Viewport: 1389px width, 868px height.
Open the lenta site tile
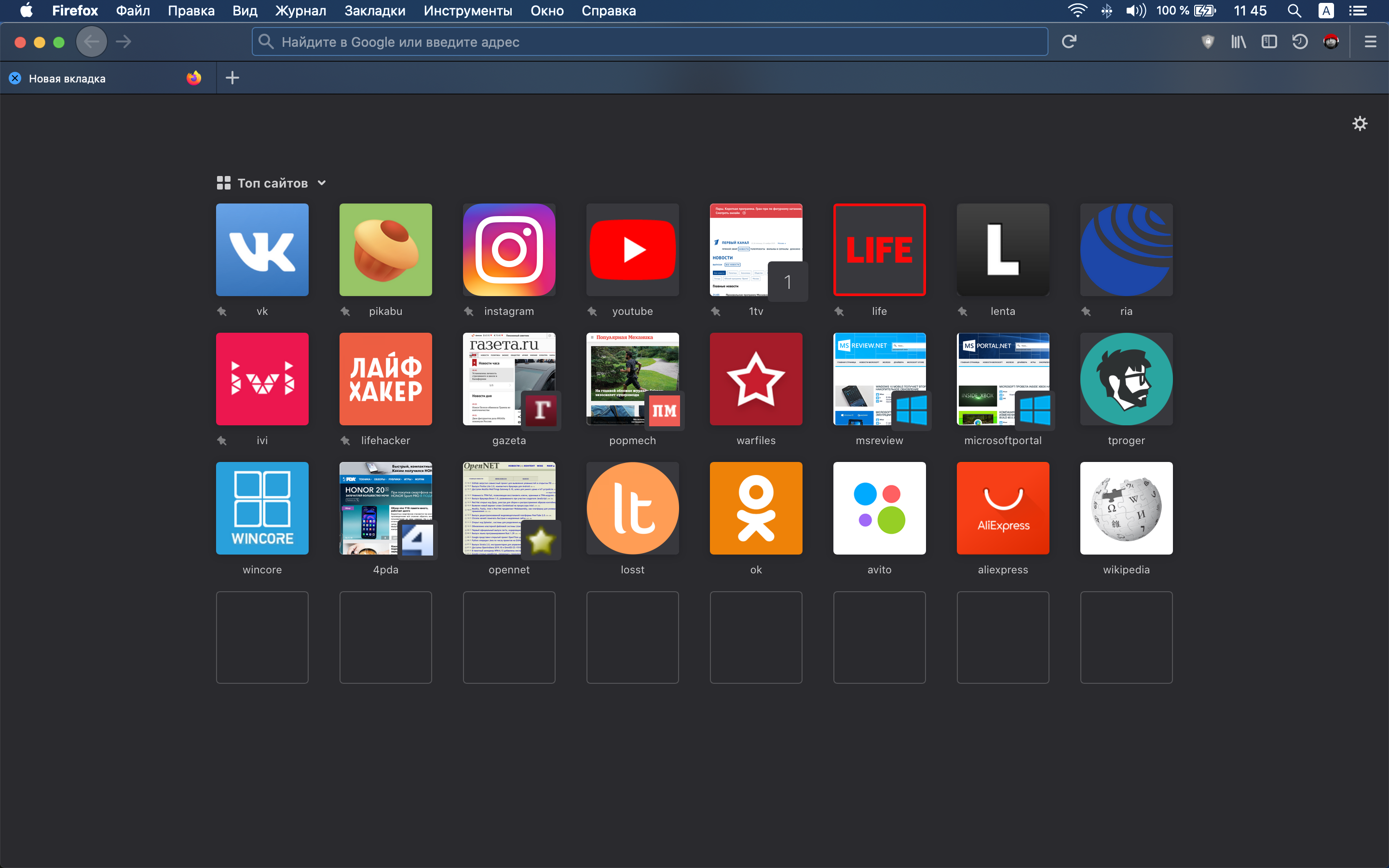tap(1002, 250)
